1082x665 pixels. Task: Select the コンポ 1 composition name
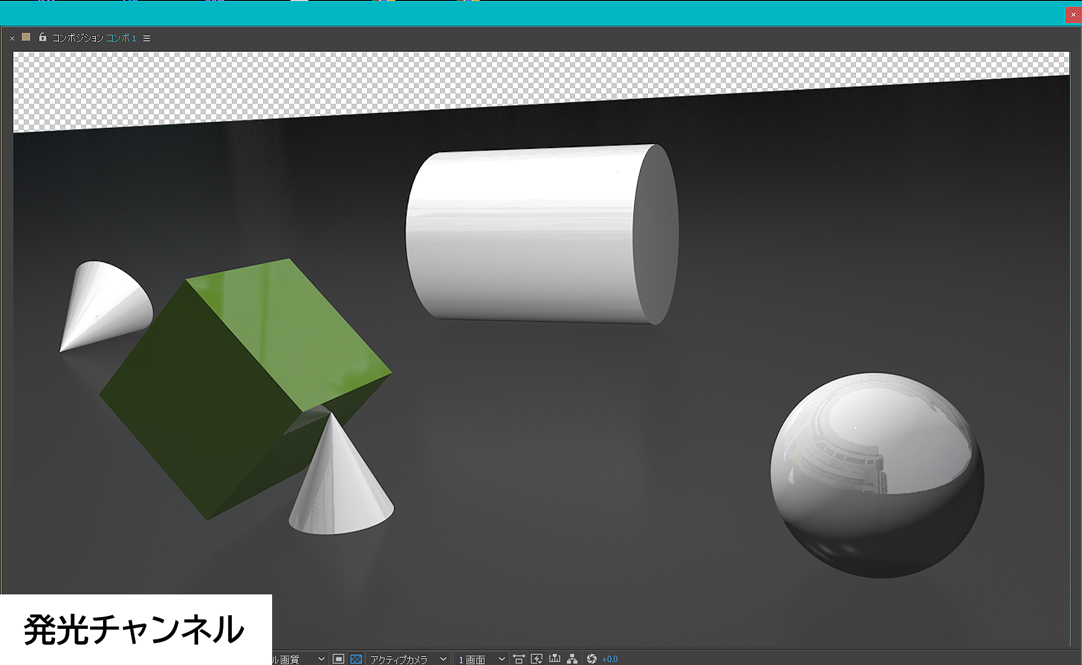[x=121, y=38]
